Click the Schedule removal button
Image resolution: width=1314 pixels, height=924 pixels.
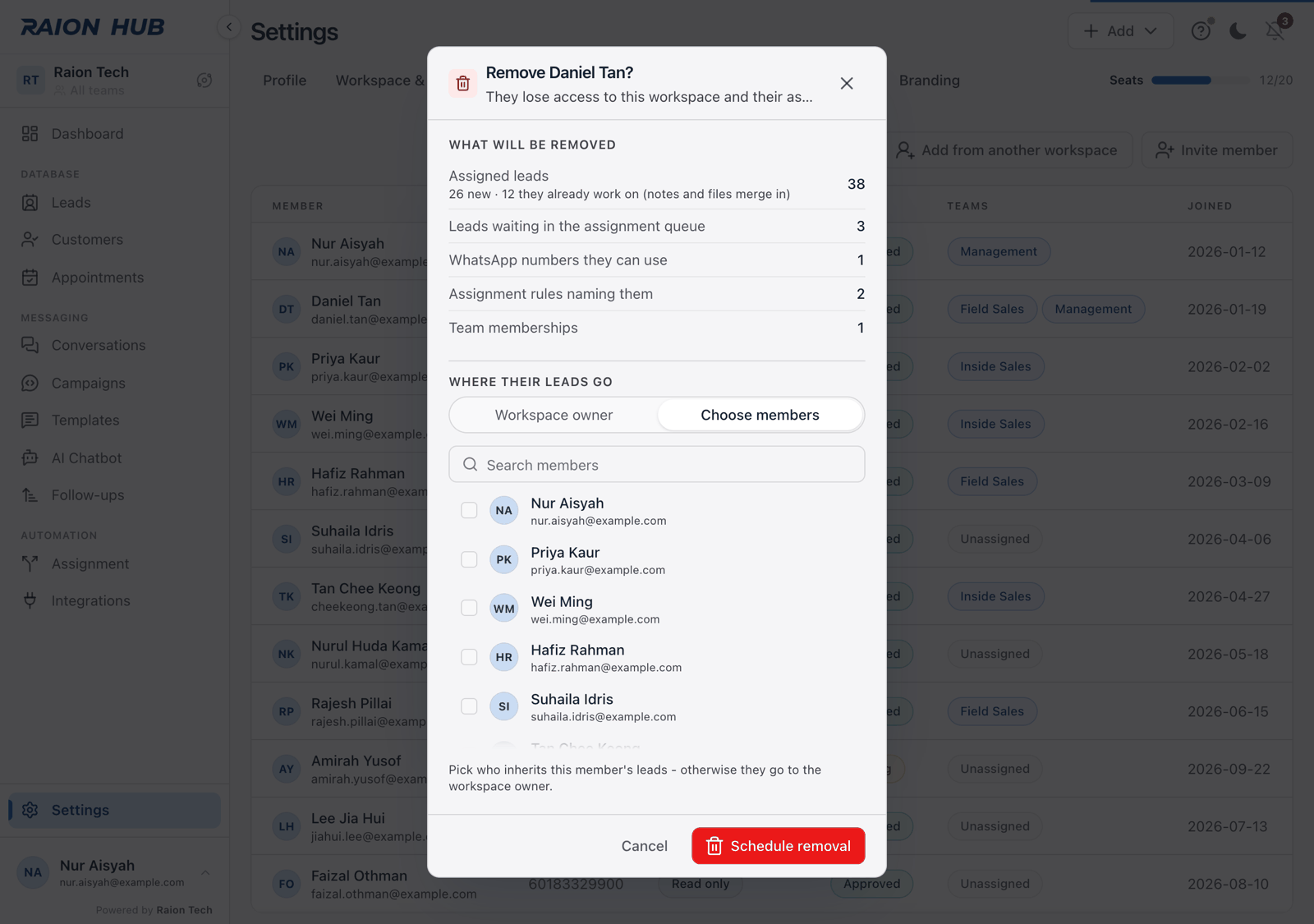pyautogui.click(x=778, y=846)
